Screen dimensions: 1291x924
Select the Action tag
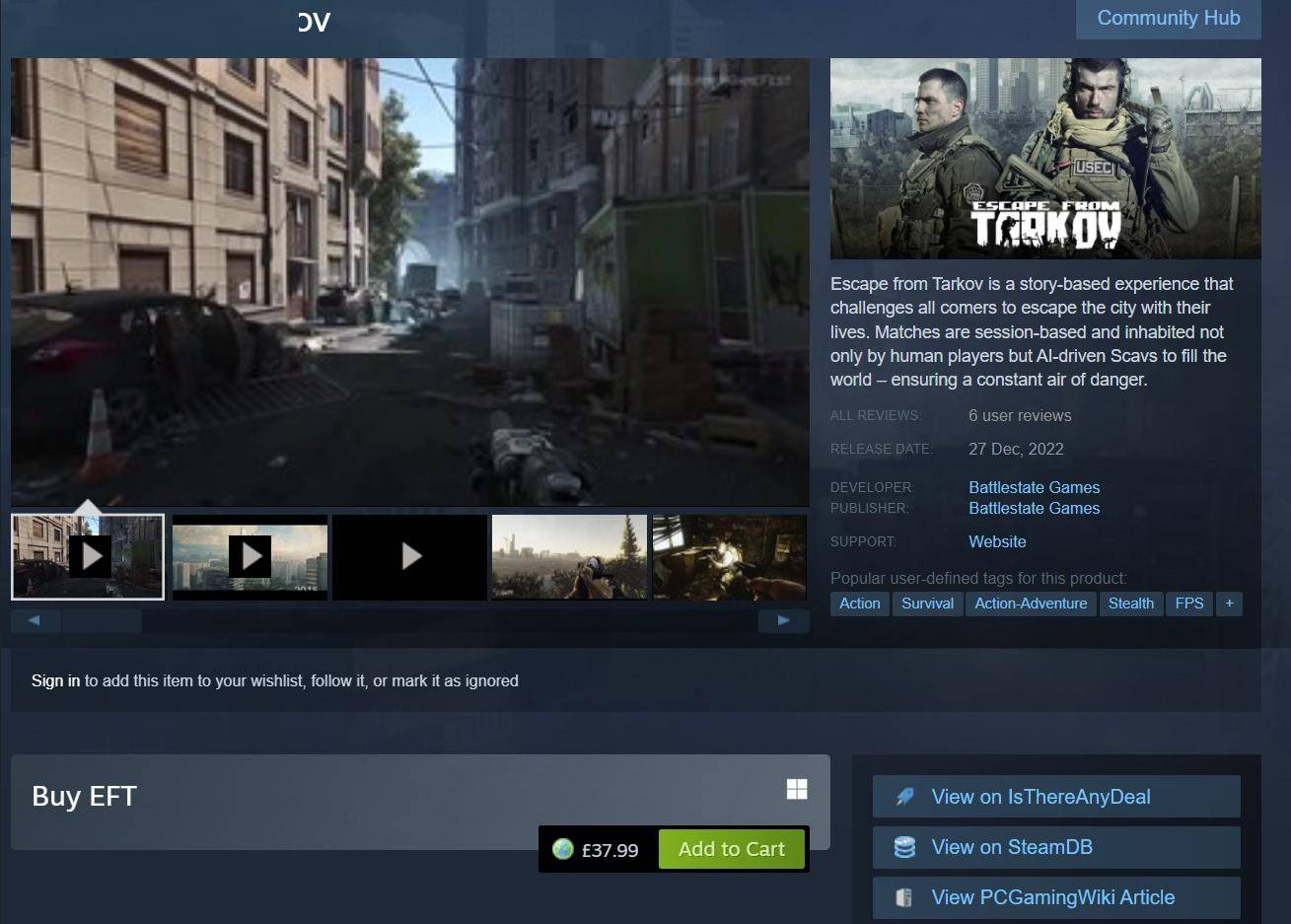[860, 604]
